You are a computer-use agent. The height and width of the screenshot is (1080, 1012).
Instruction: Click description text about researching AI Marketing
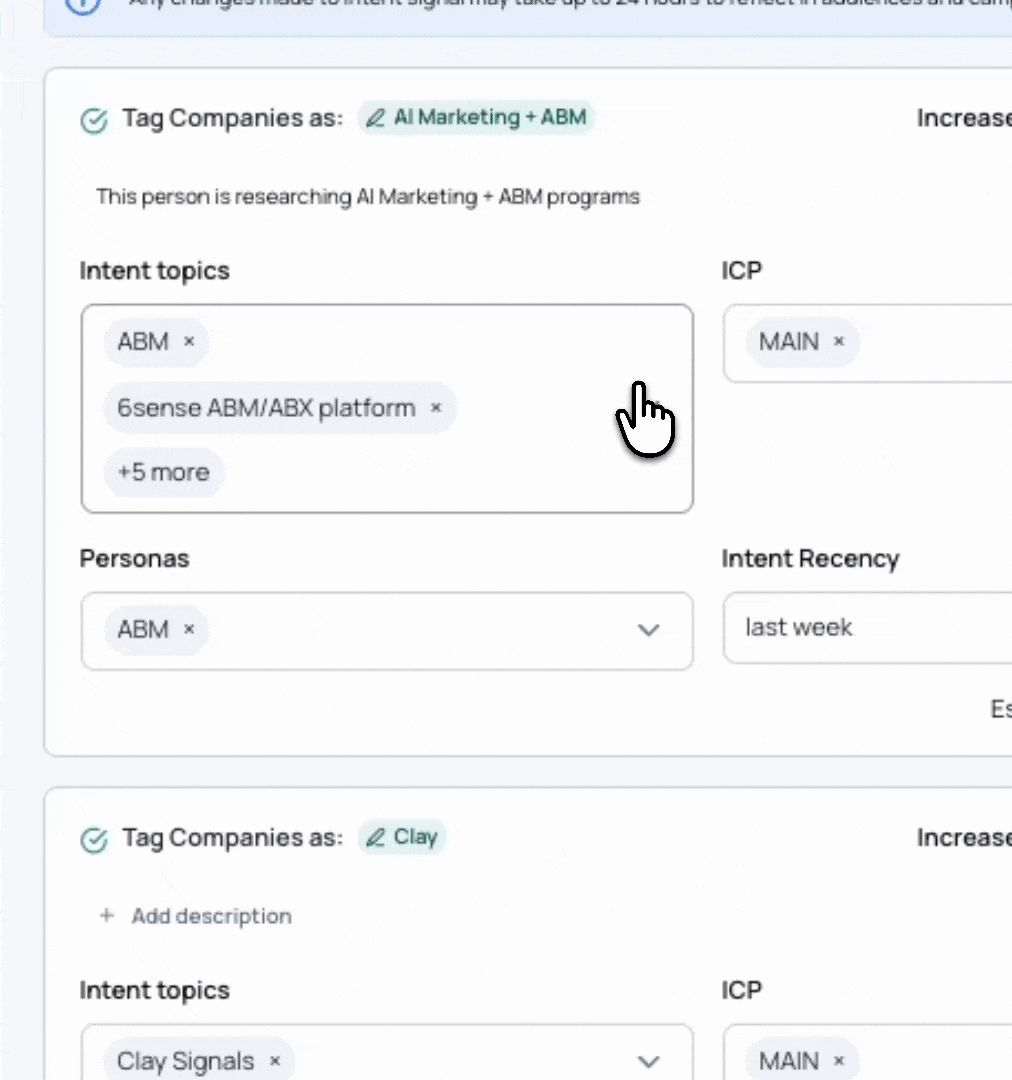[x=368, y=197]
